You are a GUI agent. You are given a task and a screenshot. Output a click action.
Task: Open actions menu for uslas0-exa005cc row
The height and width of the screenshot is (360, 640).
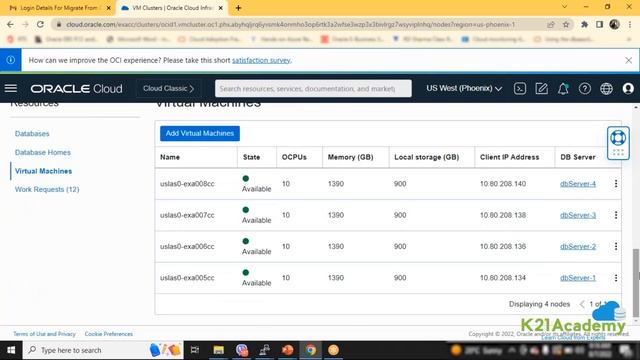tap(616, 278)
